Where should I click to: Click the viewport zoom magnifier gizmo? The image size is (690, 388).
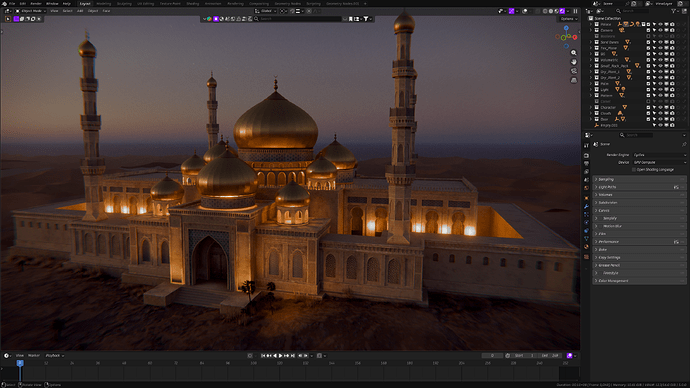click(574, 52)
